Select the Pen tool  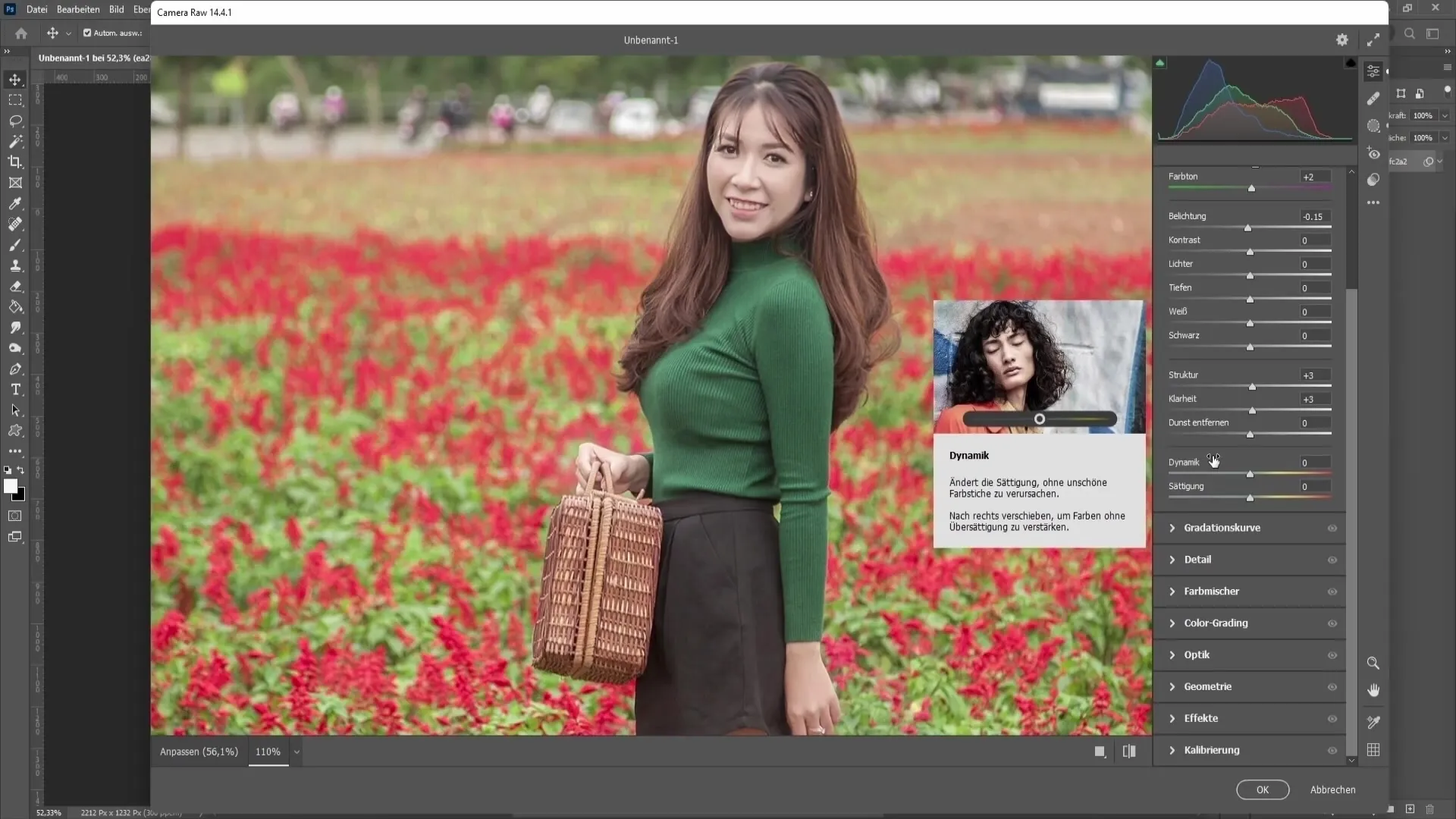(x=15, y=369)
